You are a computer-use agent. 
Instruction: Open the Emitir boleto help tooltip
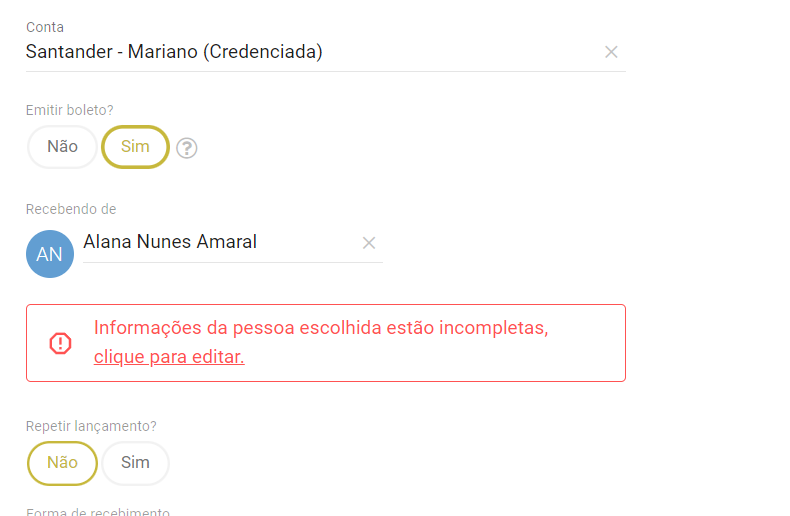pos(187,148)
